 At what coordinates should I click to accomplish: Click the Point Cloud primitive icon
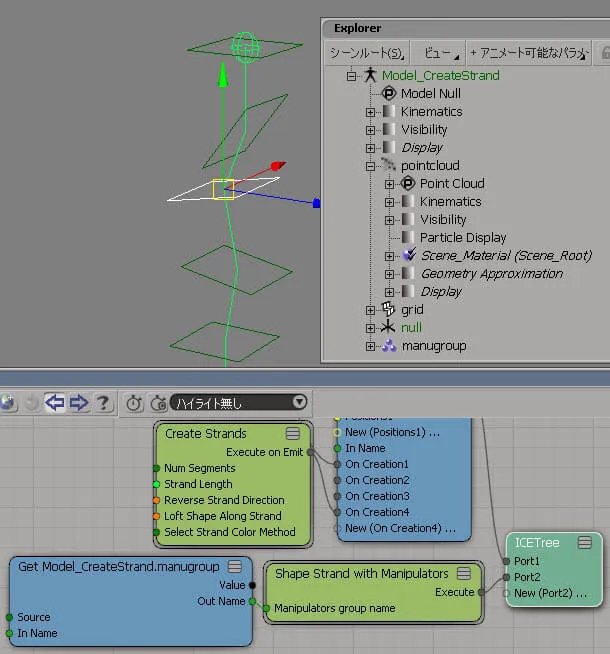(408, 183)
